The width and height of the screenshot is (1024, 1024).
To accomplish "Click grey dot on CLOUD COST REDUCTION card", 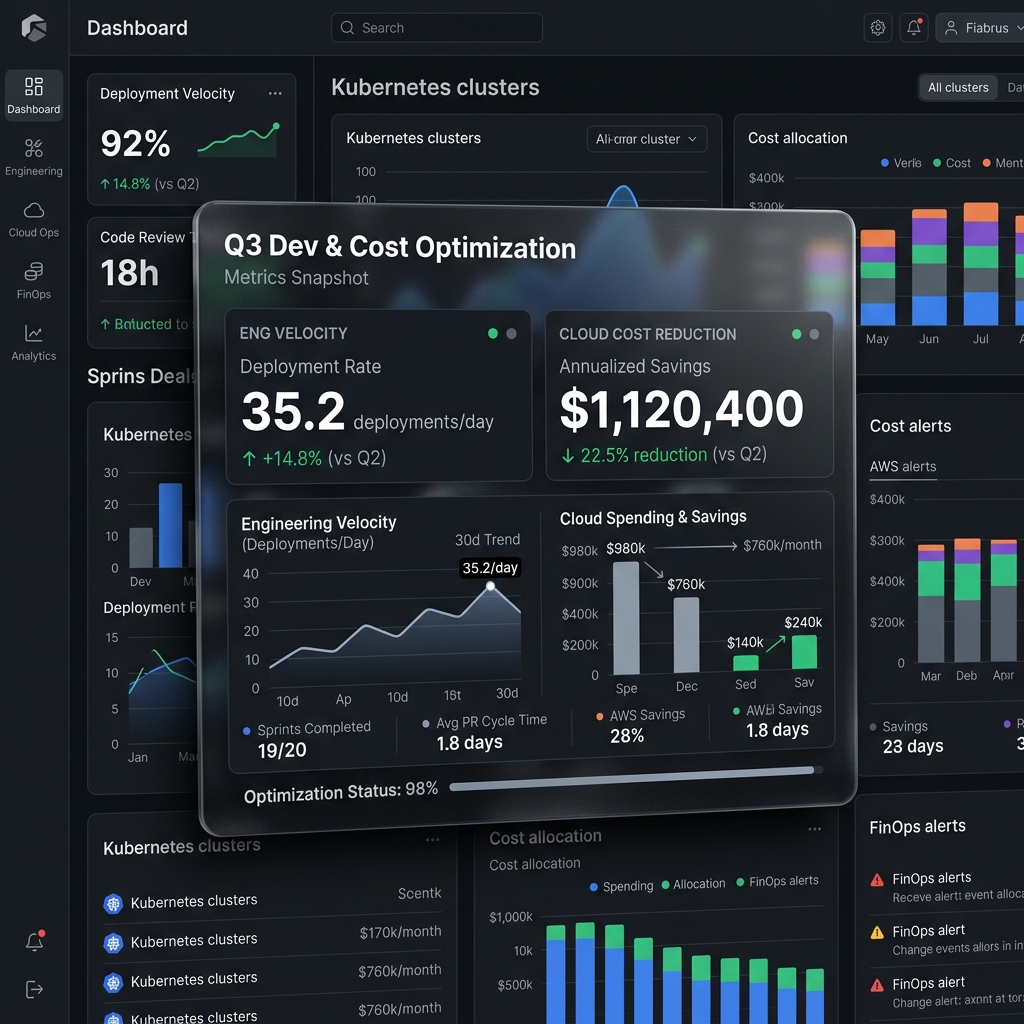I will click(x=814, y=334).
